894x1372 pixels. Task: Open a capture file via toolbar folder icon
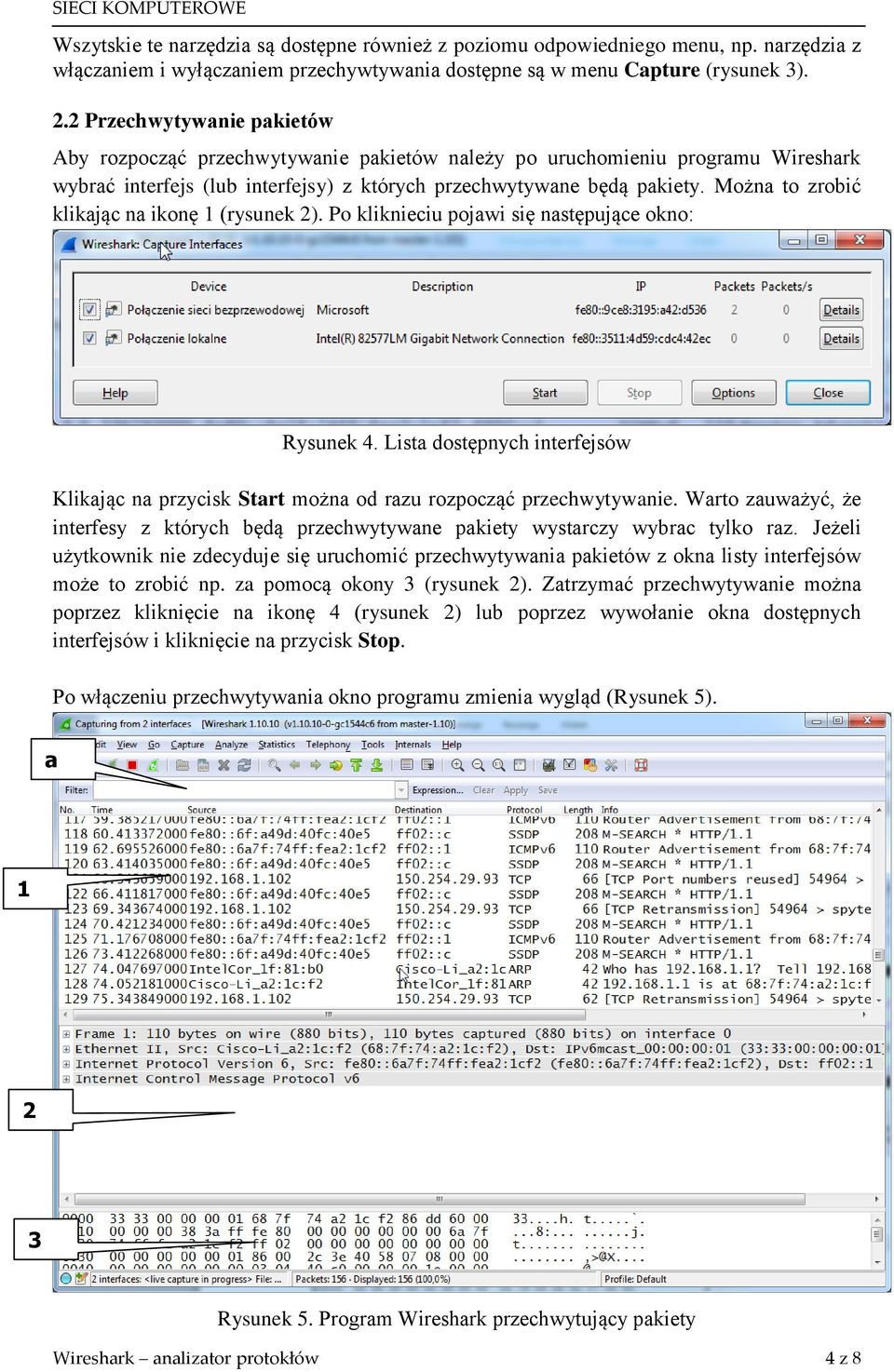pos(183,765)
